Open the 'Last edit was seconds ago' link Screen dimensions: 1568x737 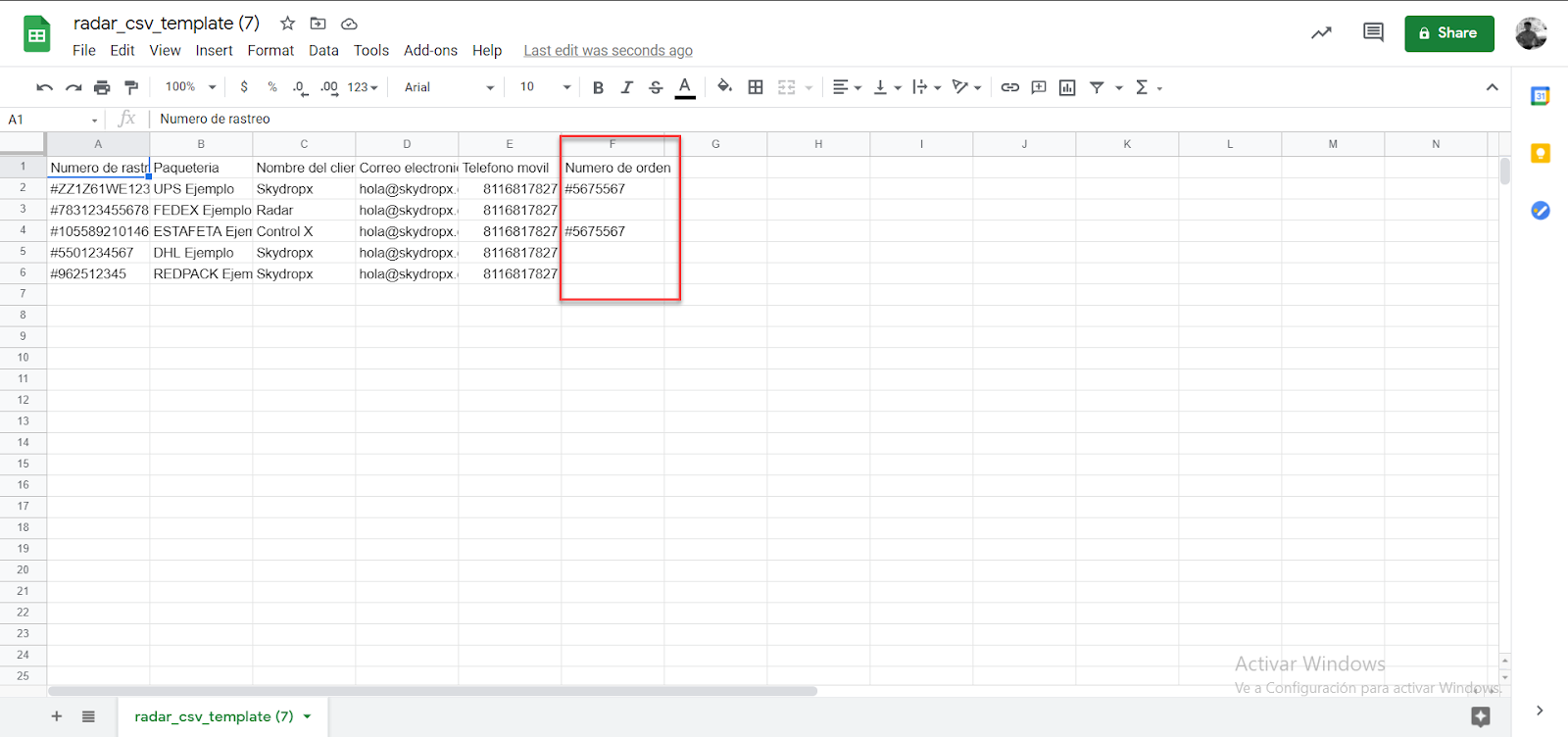(x=608, y=51)
